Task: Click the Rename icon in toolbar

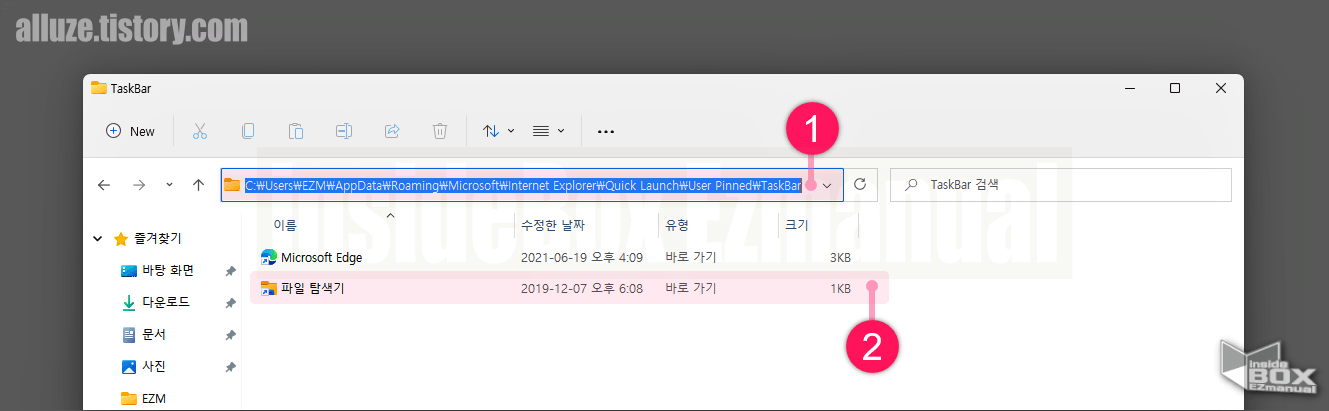Action: coord(344,131)
